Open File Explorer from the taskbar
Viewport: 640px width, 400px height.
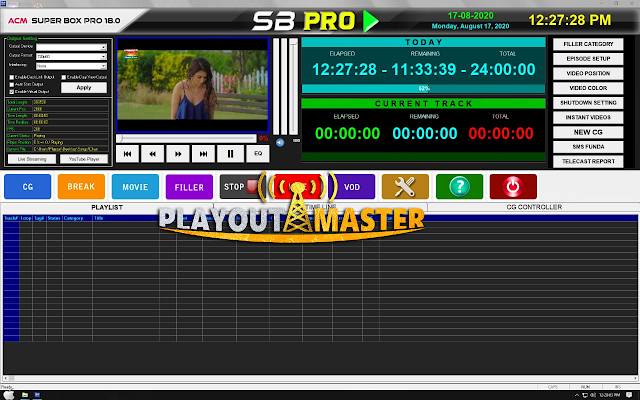[x=24, y=395]
